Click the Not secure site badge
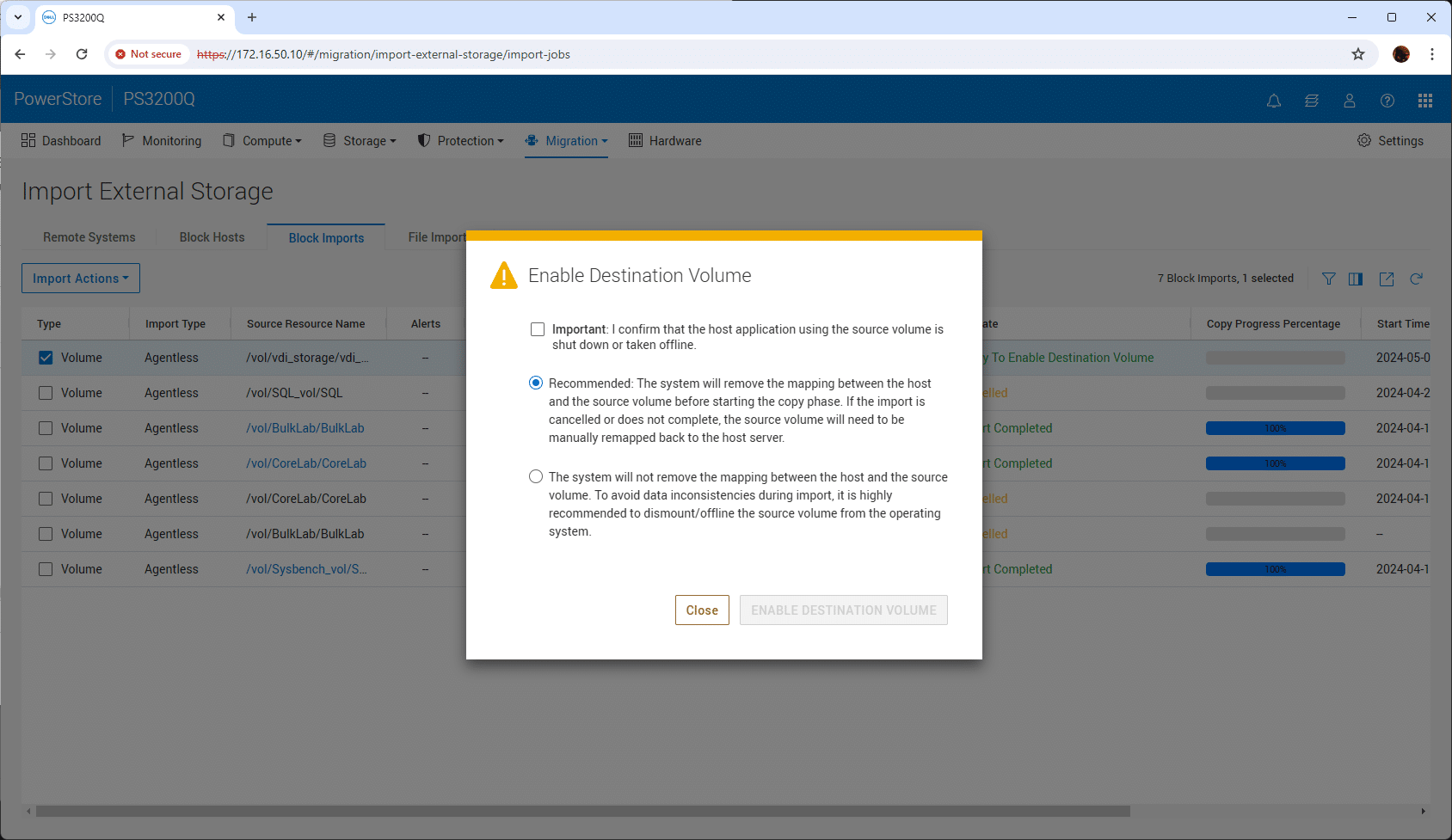The width and height of the screenshot is (1452, 840). [x=148, y=54]
